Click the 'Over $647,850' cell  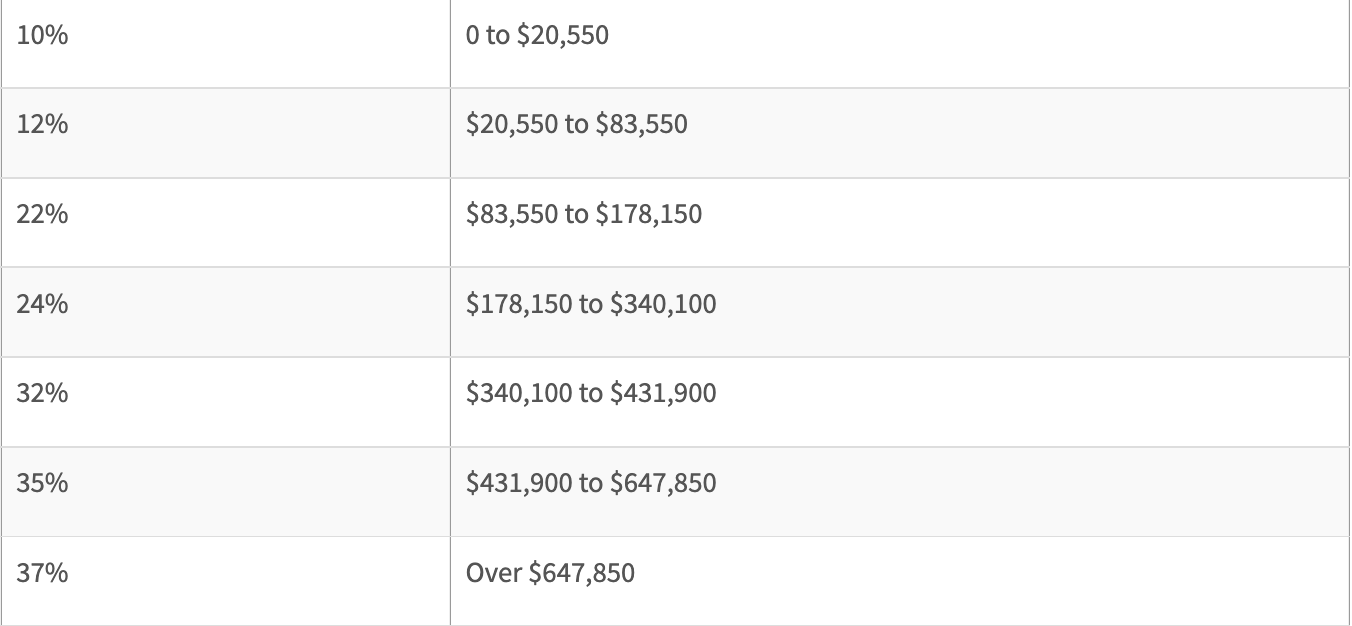click(900, 581)
